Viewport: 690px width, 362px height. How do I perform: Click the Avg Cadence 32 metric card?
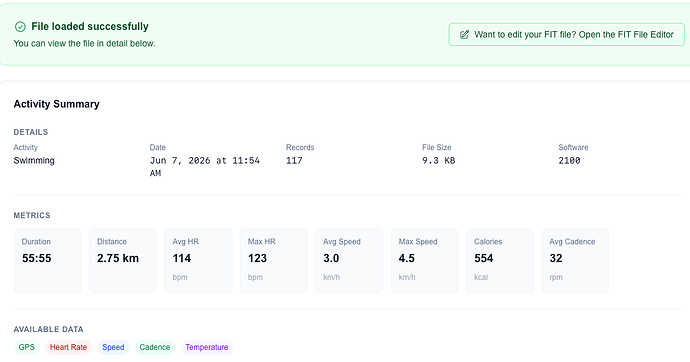575,260
